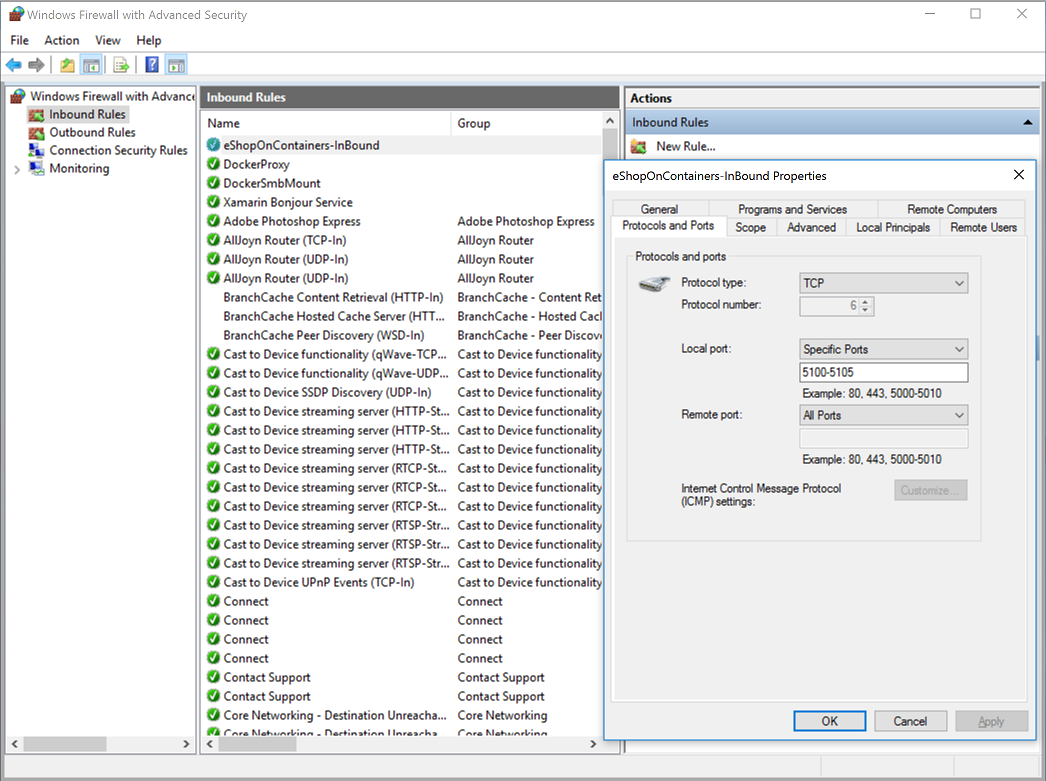Click the Cancel button in properties dialog
Screen dimensions: 1046x781
pyautogui.click(x=910, y=721)
